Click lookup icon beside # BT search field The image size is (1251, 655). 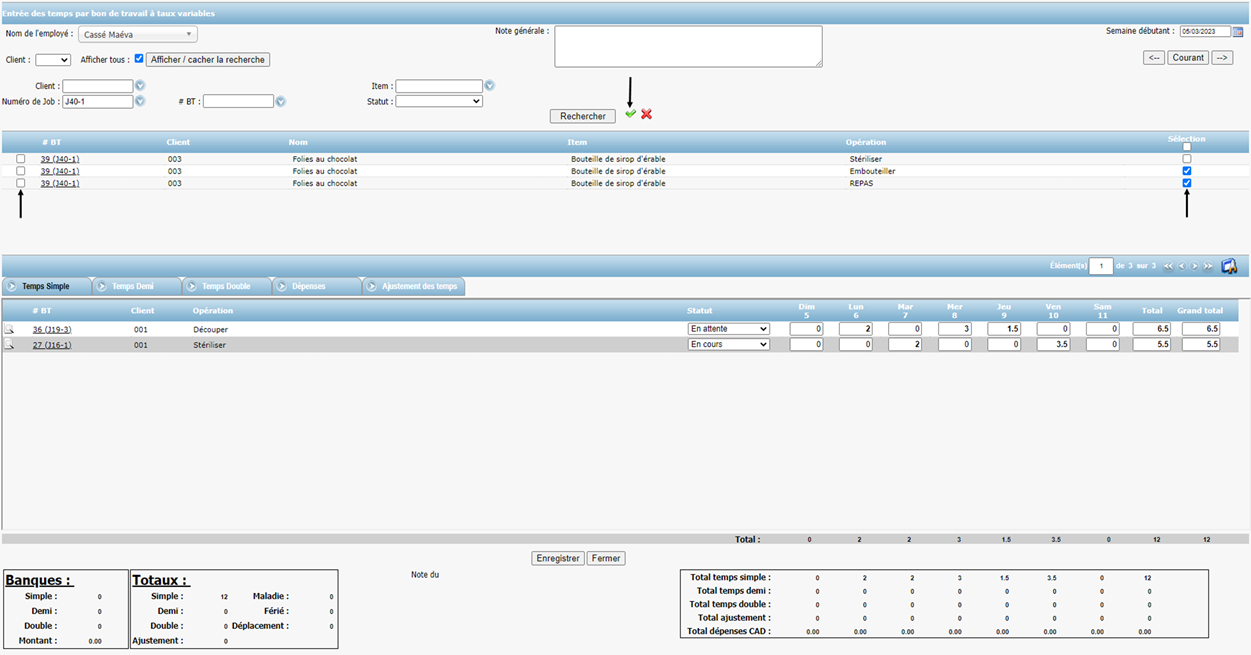click(x=281, y=102)
